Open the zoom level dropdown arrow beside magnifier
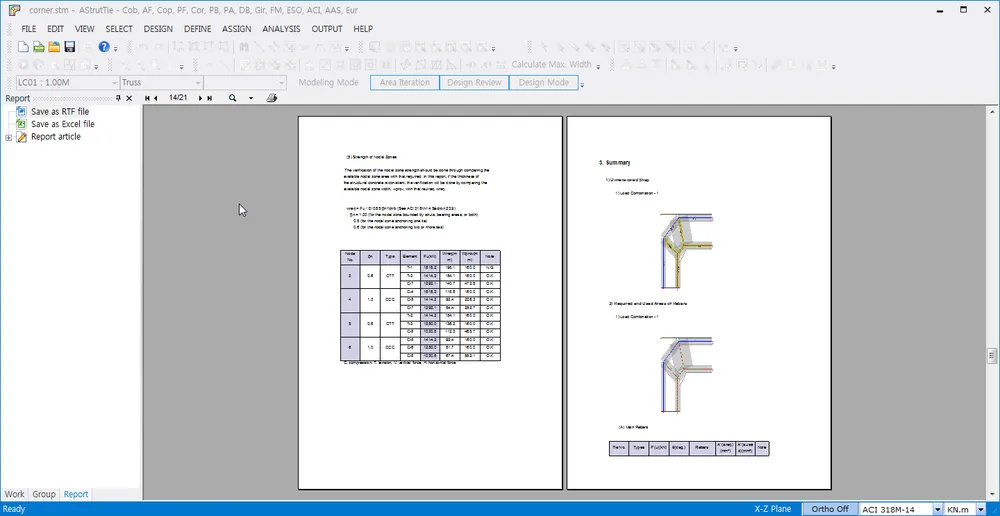This screenshot has width=1000, height=516. [x=251, y=98]
